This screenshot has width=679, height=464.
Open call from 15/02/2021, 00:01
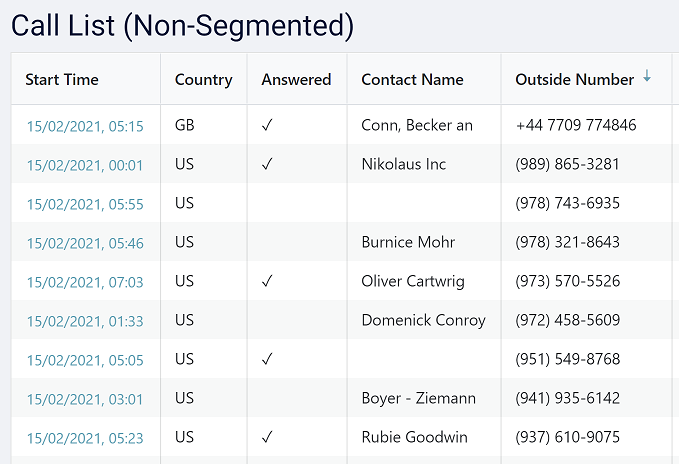(85, 165)
